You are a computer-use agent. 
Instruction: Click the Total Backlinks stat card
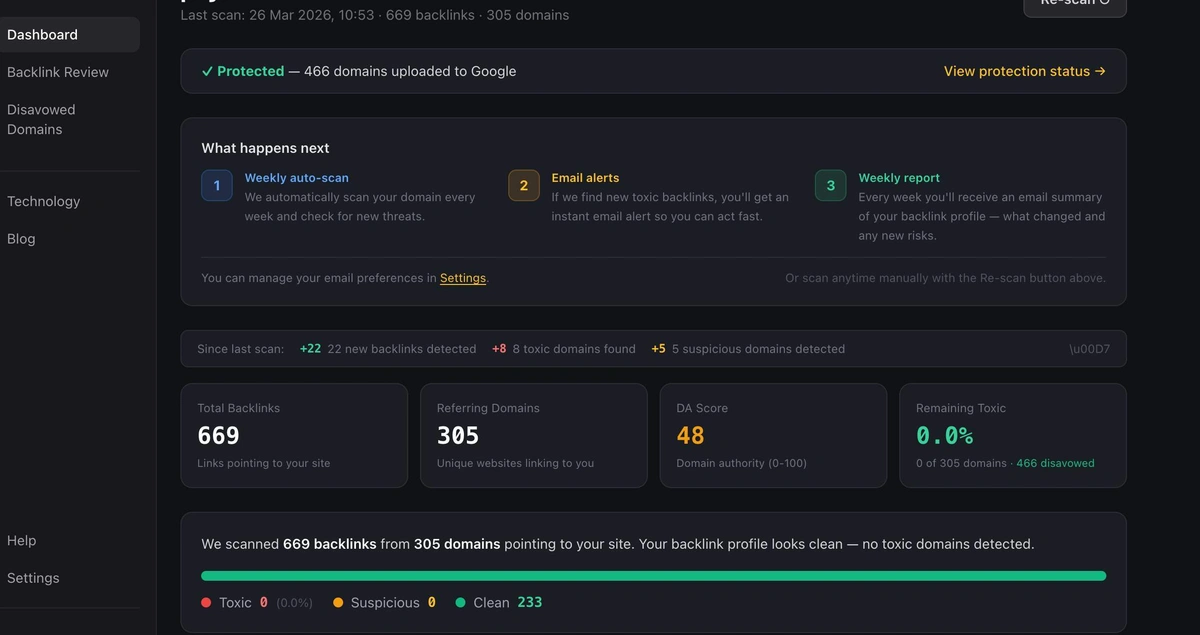[x=294, y=435]
